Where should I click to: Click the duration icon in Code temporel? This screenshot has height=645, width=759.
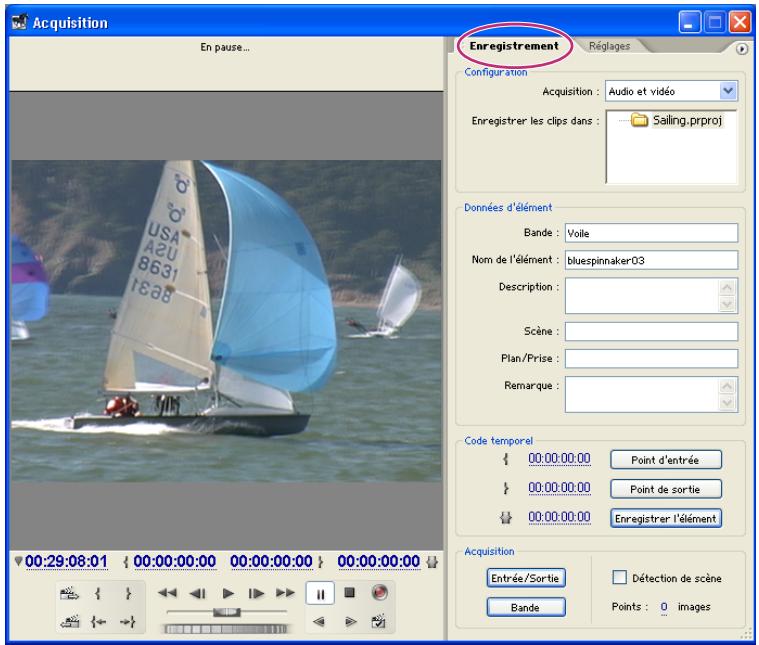pyautogui.click(x=506, y=518)
